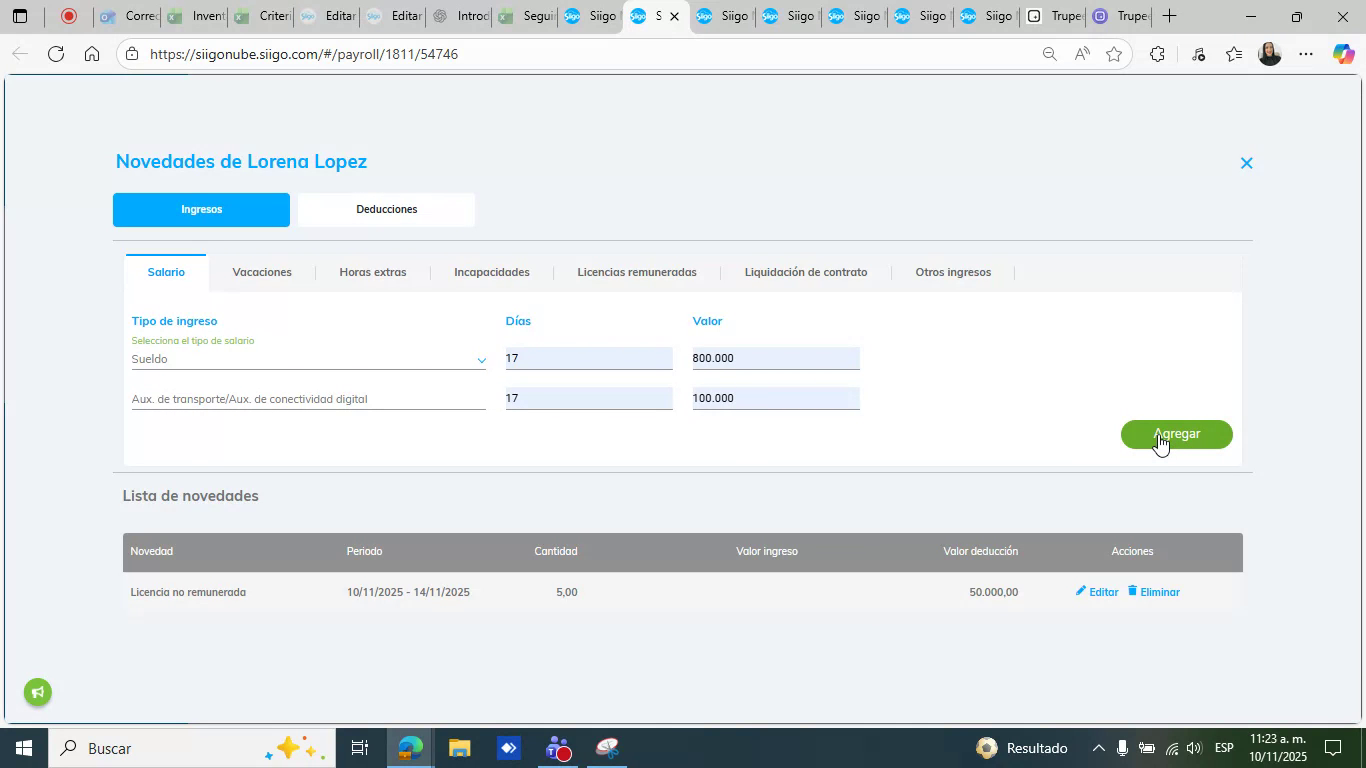Open File Explorer from the taskbar

tap(459, 748)
